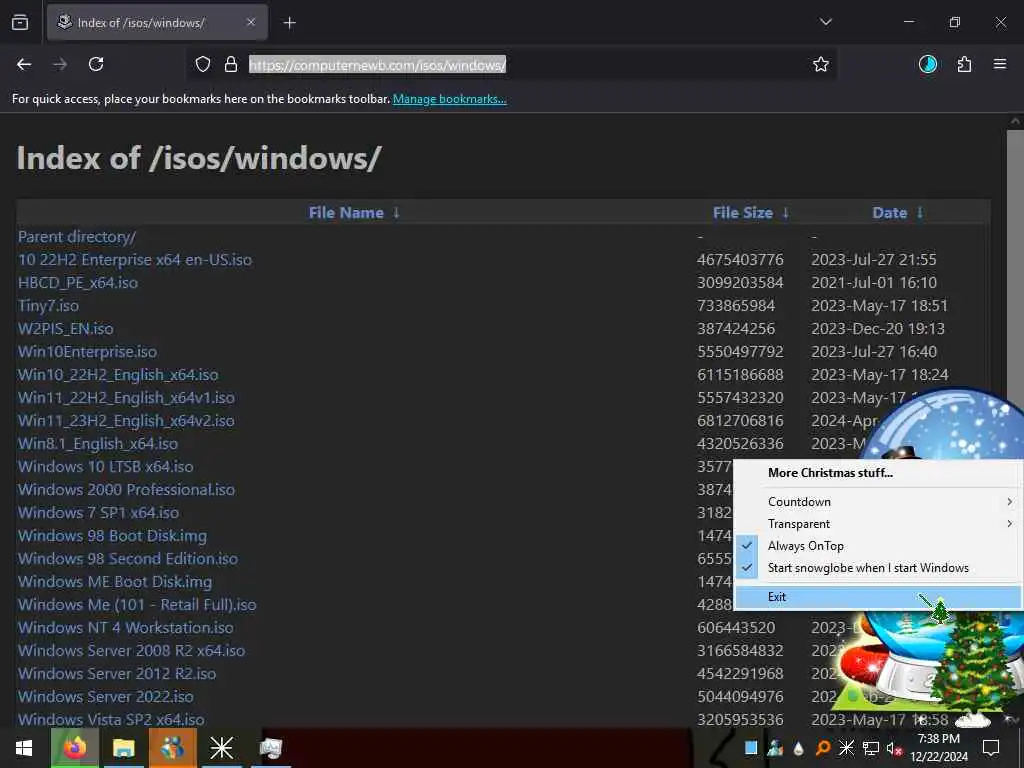The image size is (1024, 768).
Task: Download HBCD_PE_x64.iso
Action: click(78, 283)
